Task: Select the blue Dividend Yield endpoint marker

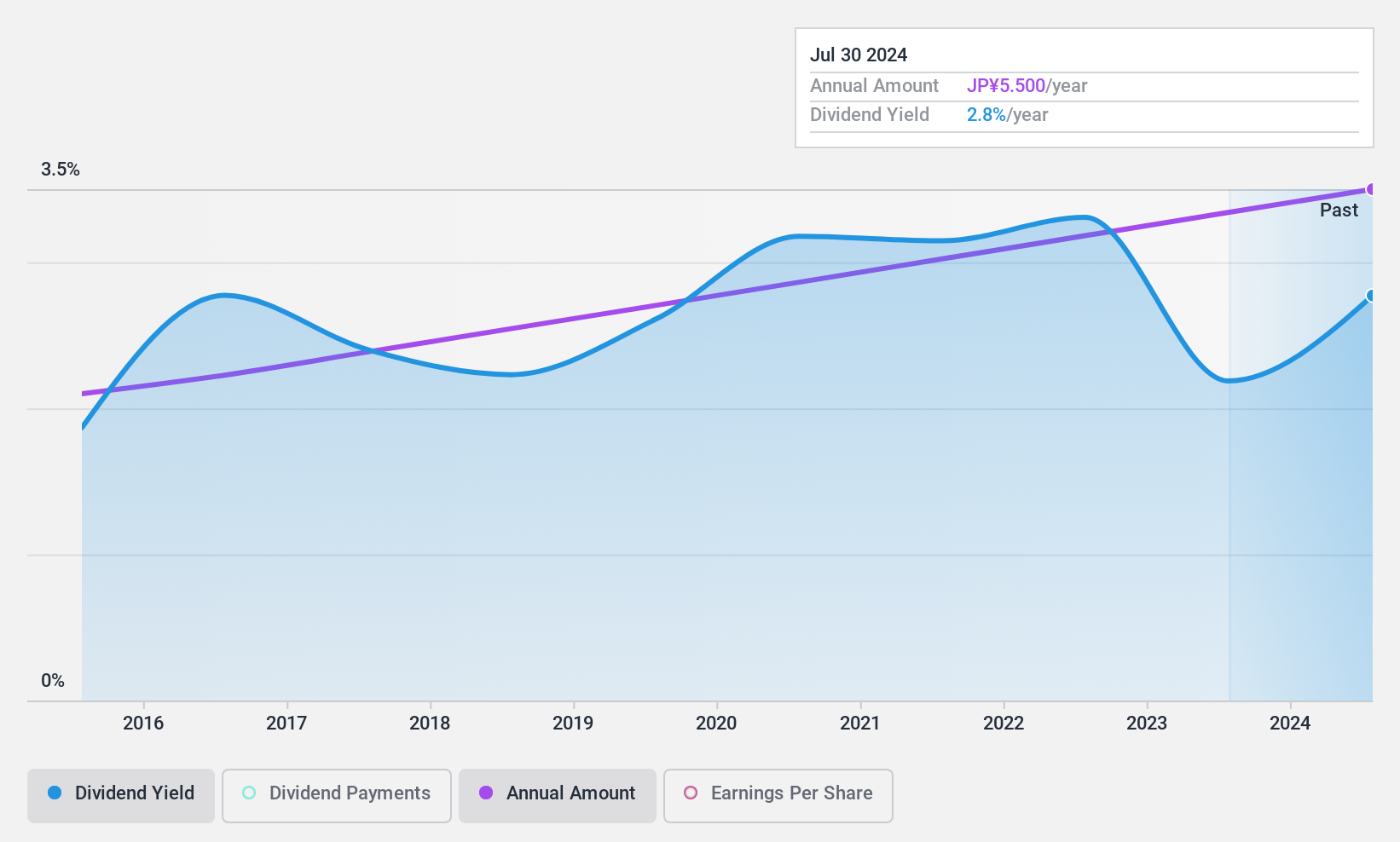Action: pyautogui.click(x=1371, y=296)
